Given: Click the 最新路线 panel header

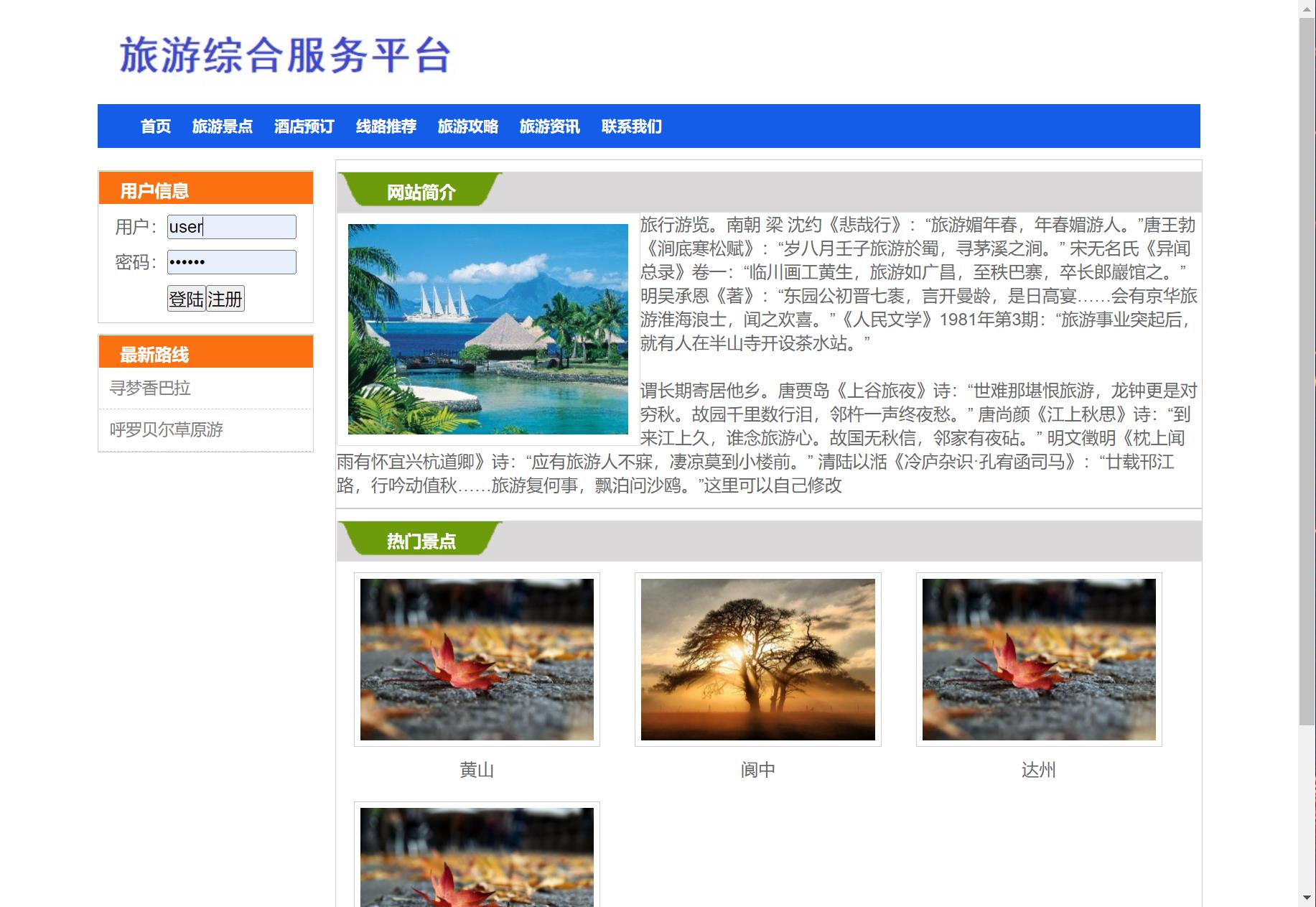Looking at the screenshot, I should pyautogui.click(x=205, y=353).
